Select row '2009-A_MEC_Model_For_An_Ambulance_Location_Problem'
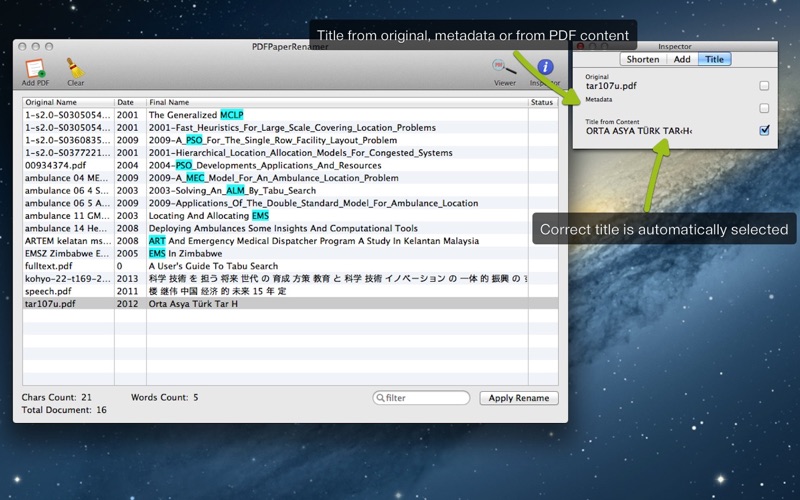 [290, 178]
